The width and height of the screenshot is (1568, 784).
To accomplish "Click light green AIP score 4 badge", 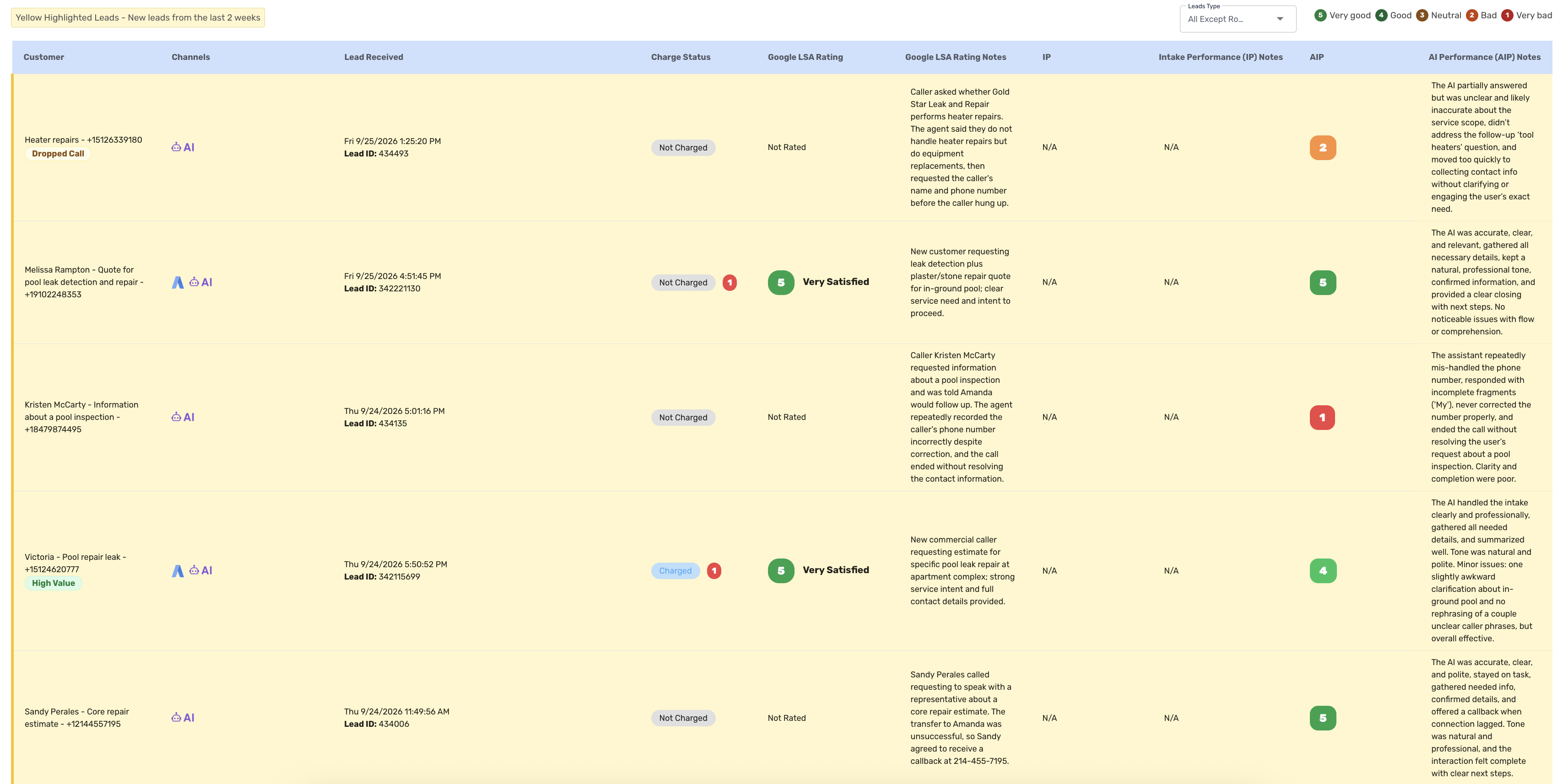I will pos(1322,570).
